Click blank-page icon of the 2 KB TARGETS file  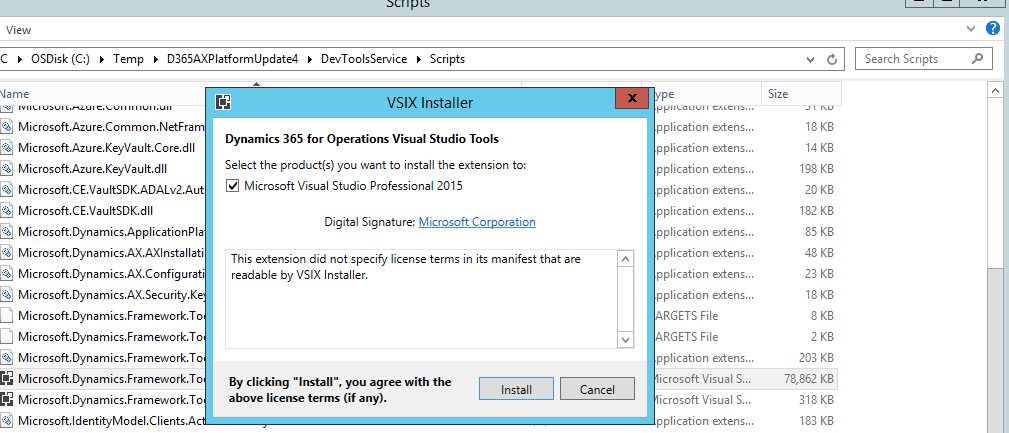click(6, 336)
